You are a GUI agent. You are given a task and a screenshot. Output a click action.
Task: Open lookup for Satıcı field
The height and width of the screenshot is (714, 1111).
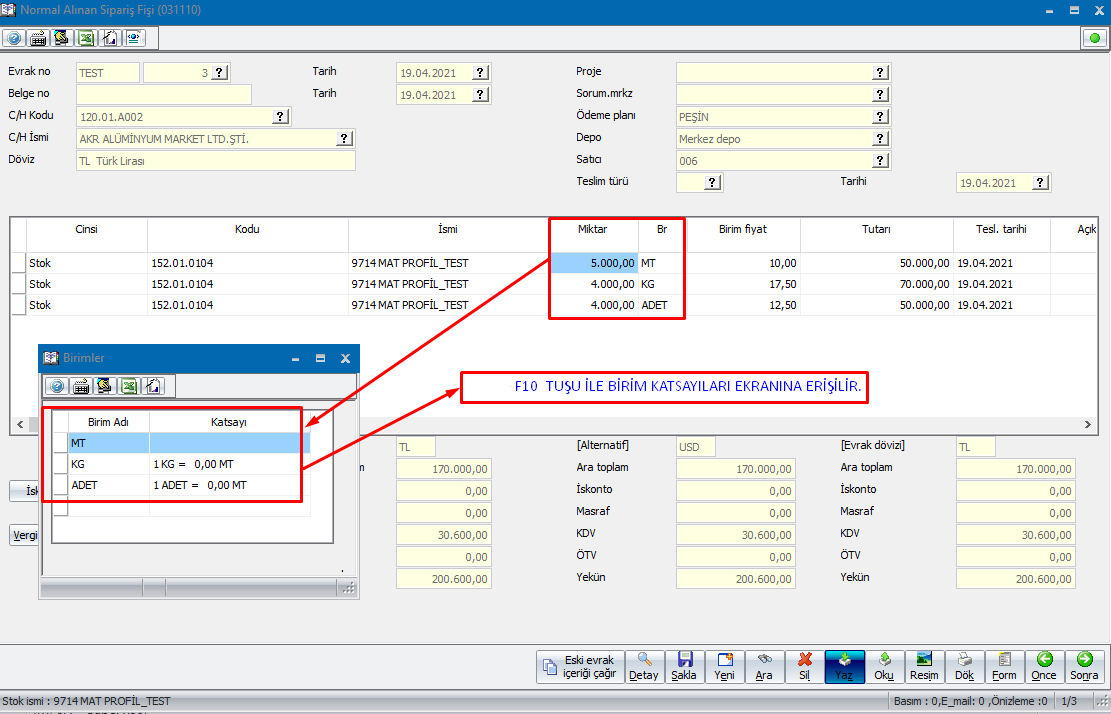(880, 160)
